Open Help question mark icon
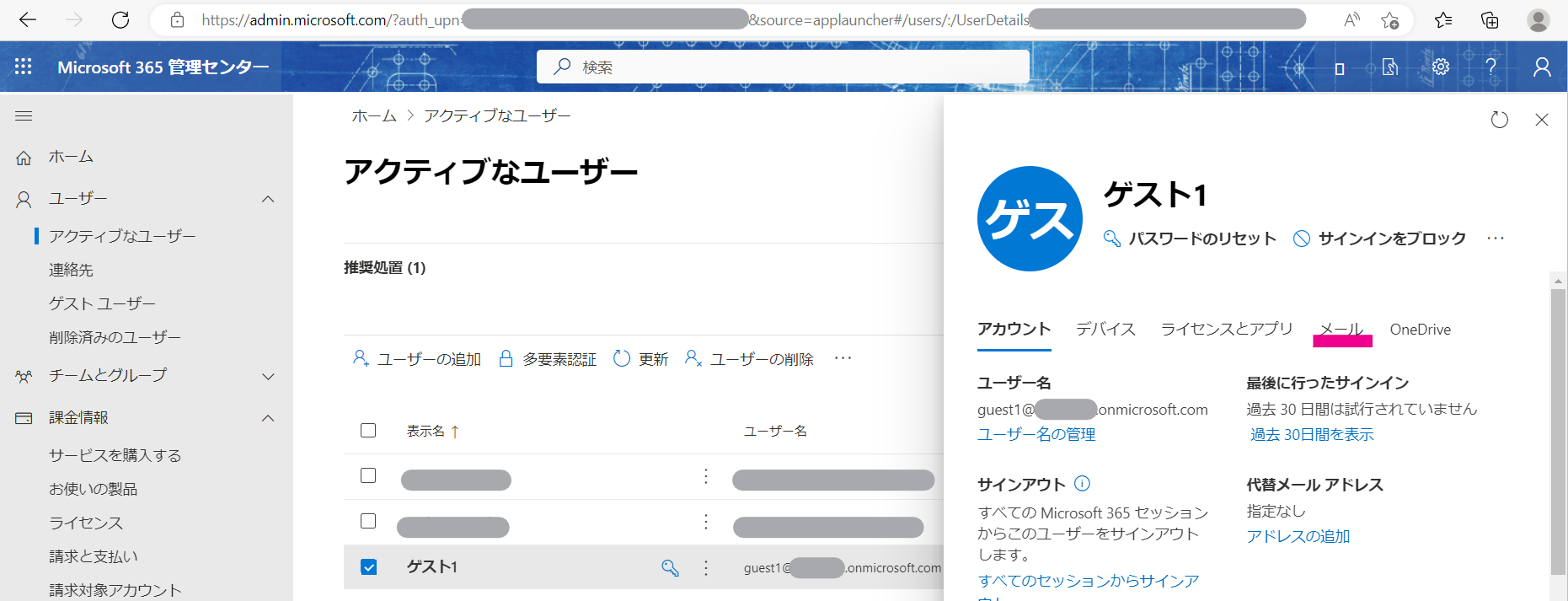1568x601 pixels. click(1490, 67)
